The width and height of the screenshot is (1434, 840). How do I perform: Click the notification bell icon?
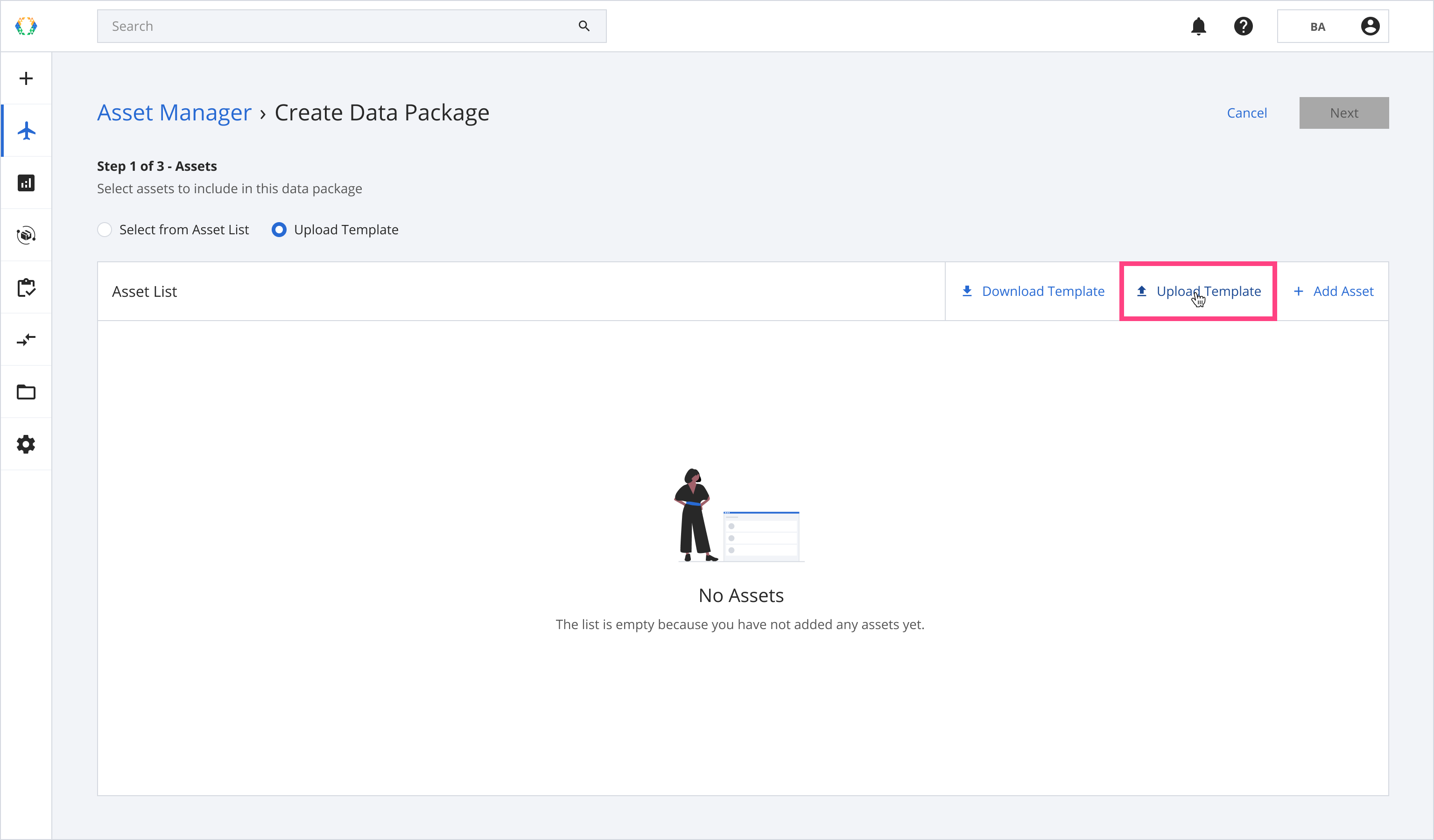coord(1198,26)
